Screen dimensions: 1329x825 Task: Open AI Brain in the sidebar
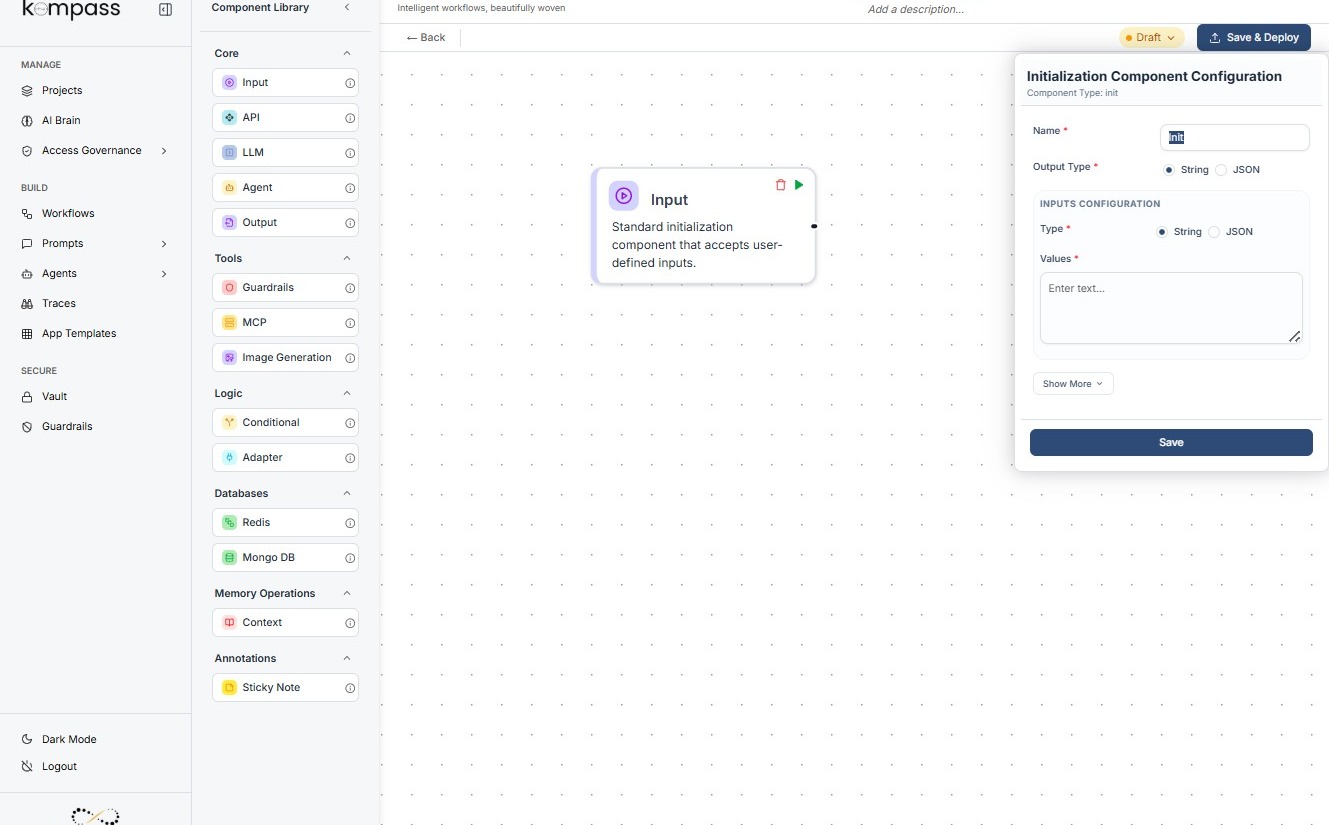[51, 120]
